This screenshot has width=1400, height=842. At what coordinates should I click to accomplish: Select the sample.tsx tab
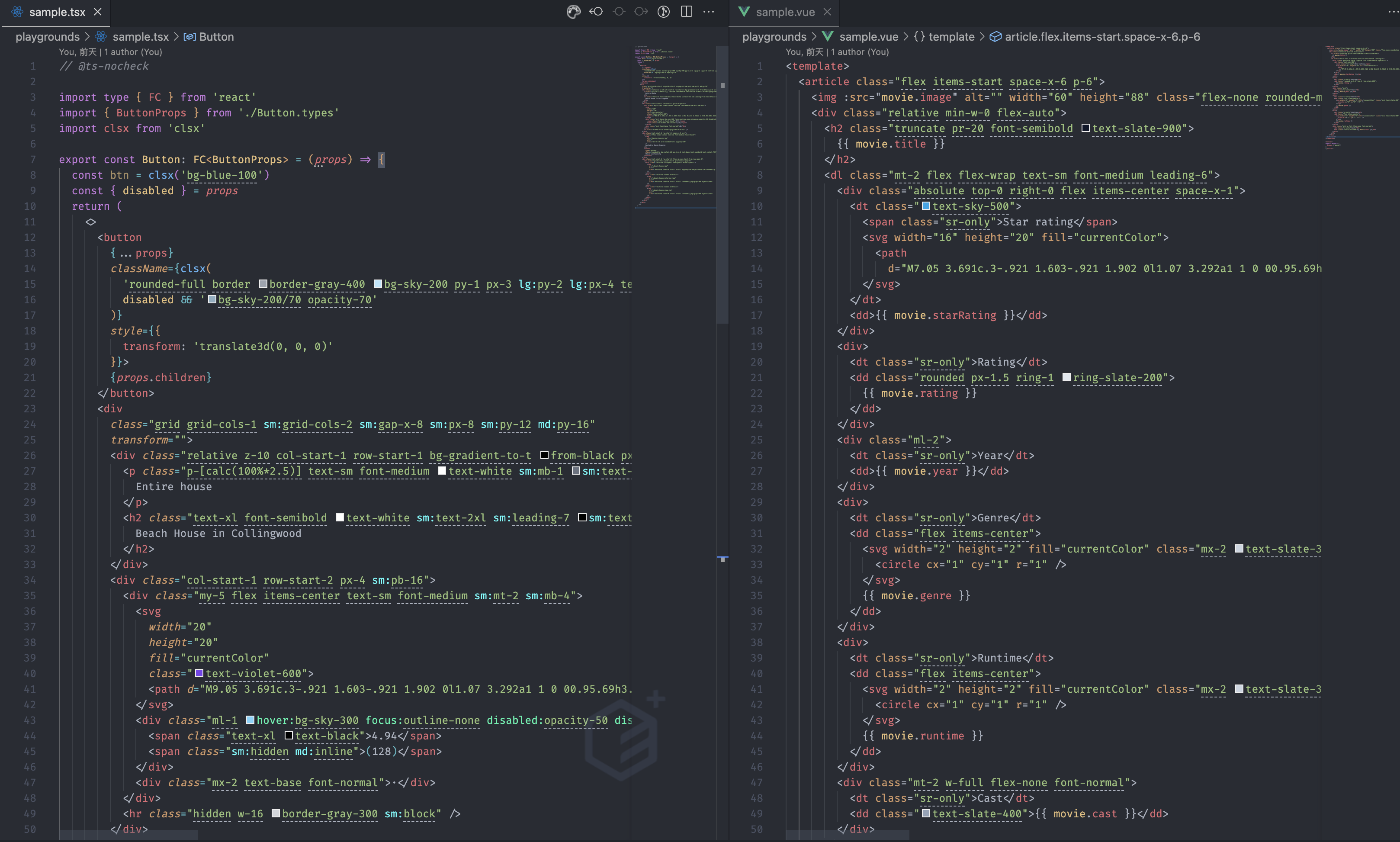point(57,12)
